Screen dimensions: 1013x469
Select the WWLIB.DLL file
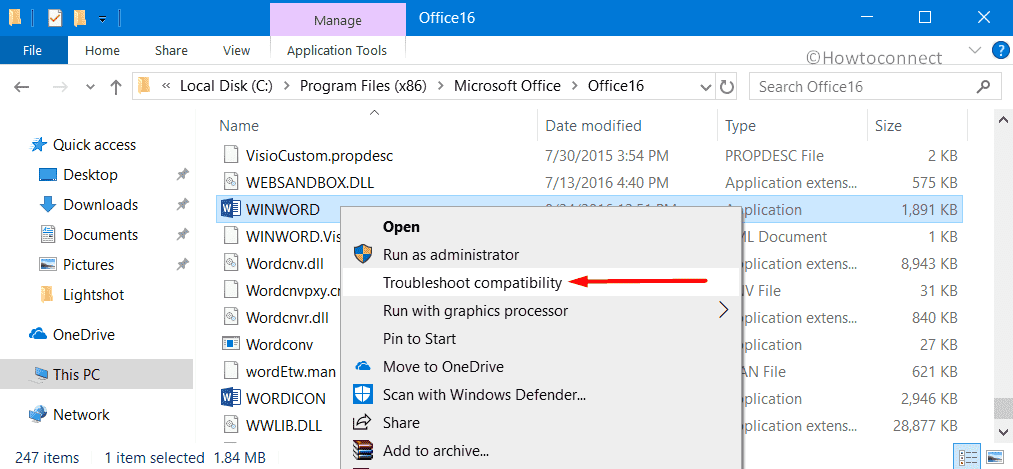click(x=284, y=426)
